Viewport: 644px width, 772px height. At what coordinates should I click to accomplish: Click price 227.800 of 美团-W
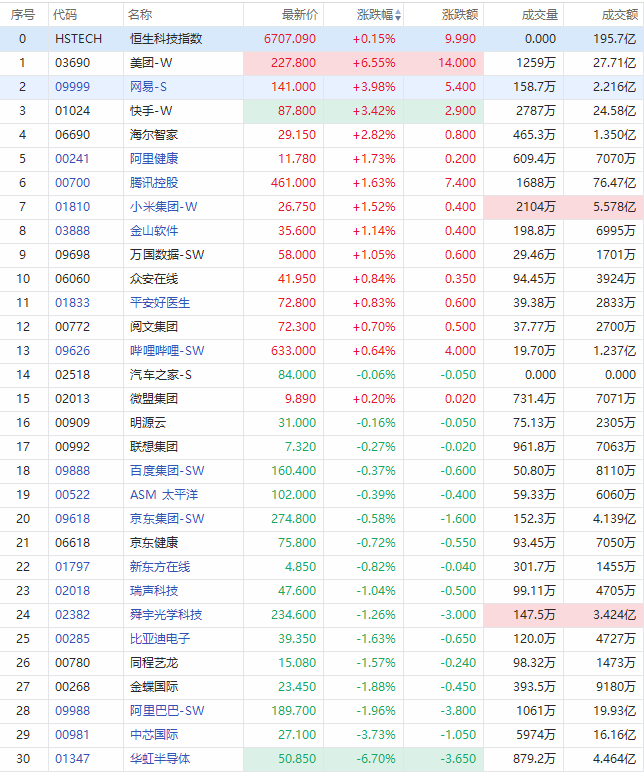(x=293, y=63)
